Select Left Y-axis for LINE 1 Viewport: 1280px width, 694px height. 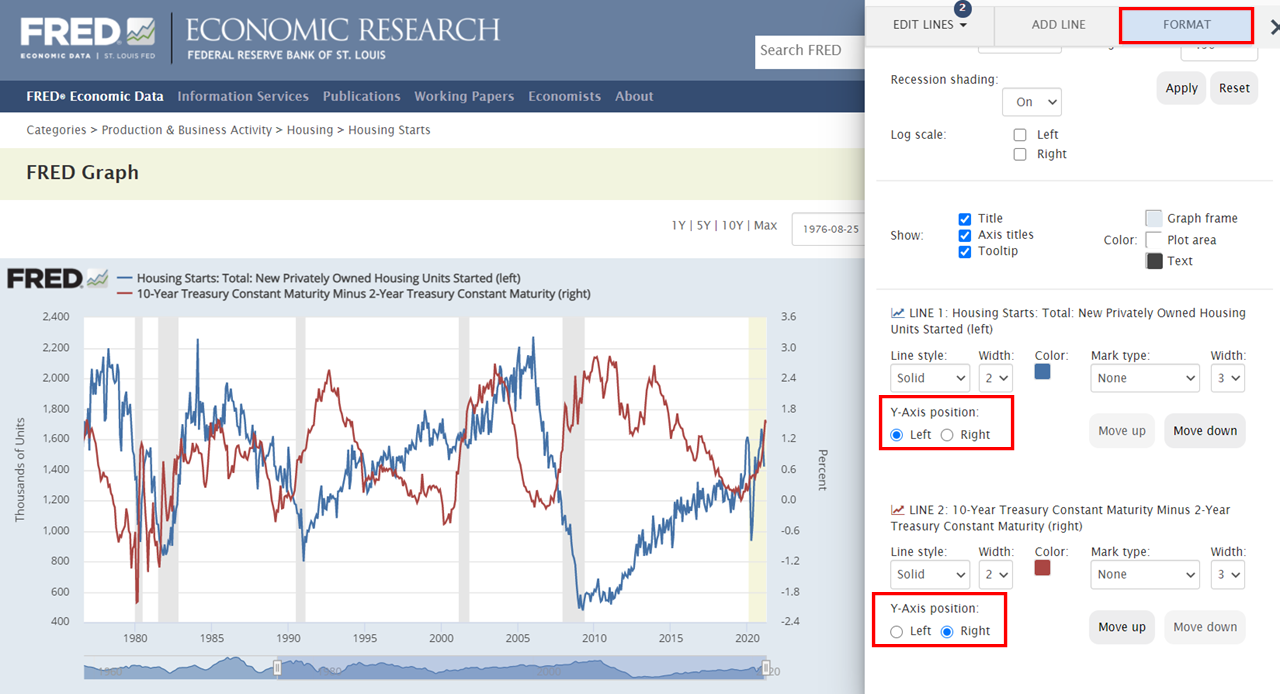point(897,435)
